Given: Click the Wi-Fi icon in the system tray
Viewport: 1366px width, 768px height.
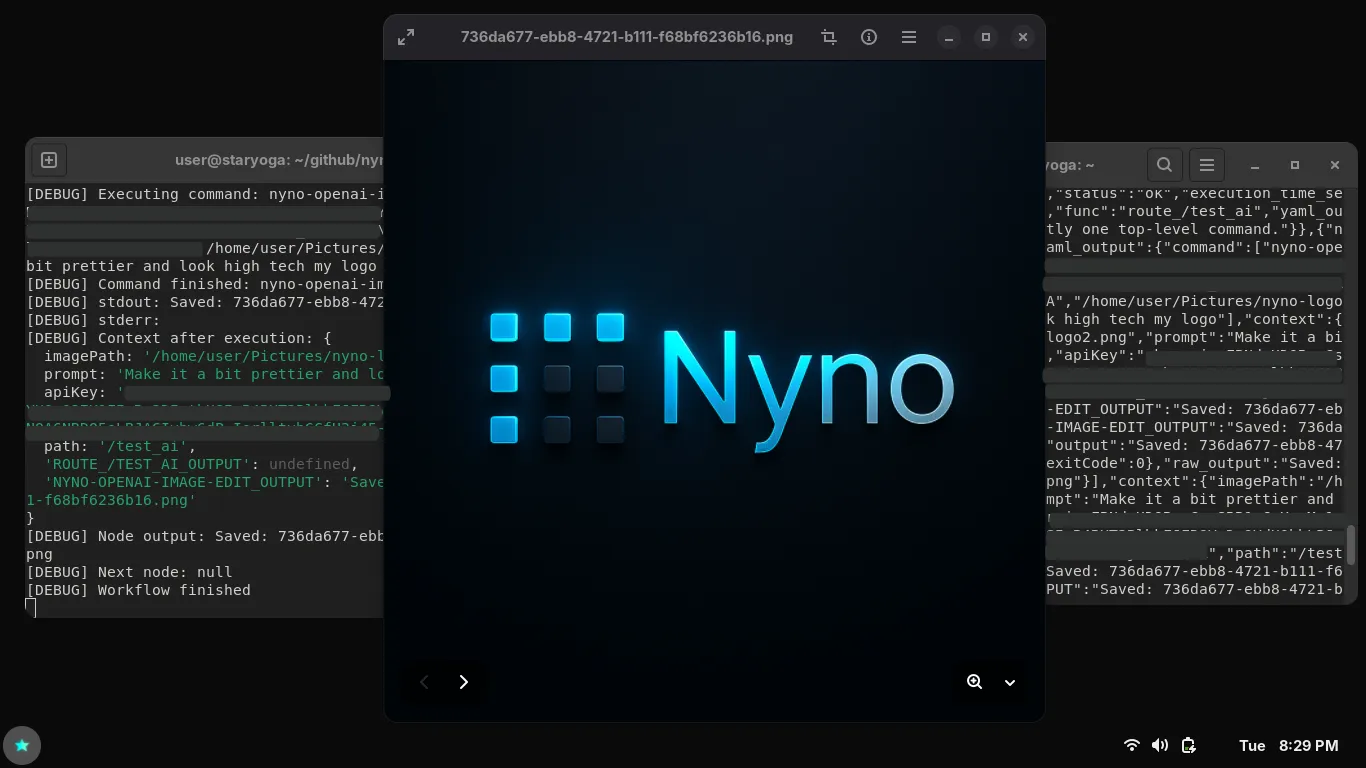Looking at the screenshot, I should pyautogui.click(x=1131, y=745).
